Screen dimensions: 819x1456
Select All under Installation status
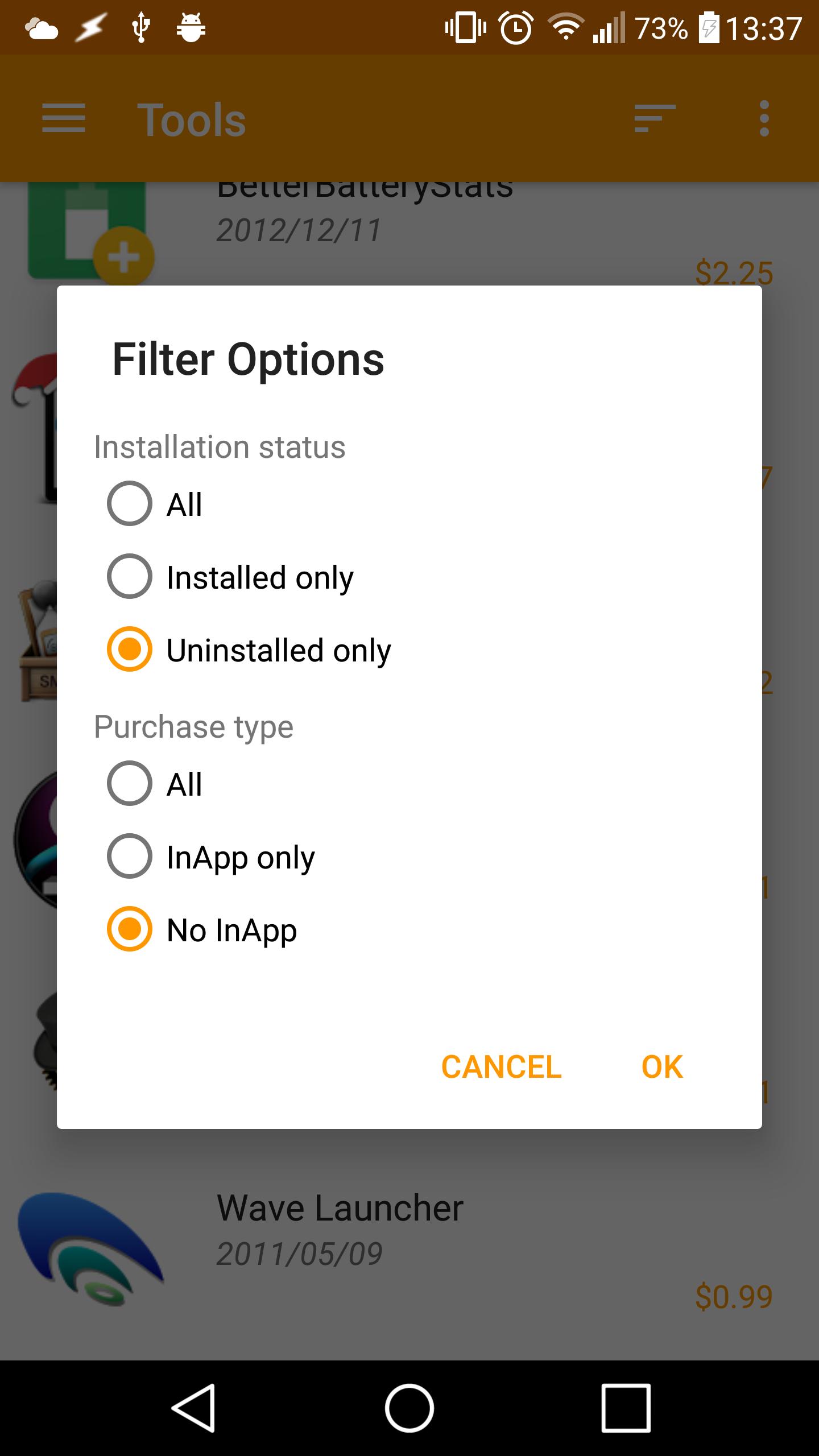(129, 503)
